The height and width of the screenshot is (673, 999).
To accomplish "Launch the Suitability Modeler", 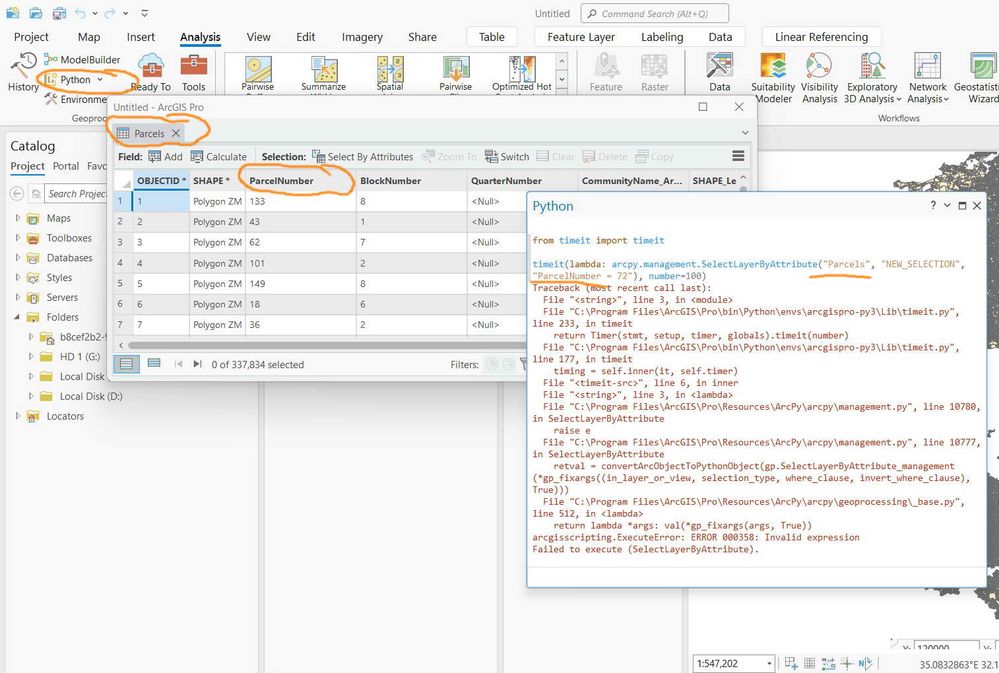I will click(x=773, y=78).
